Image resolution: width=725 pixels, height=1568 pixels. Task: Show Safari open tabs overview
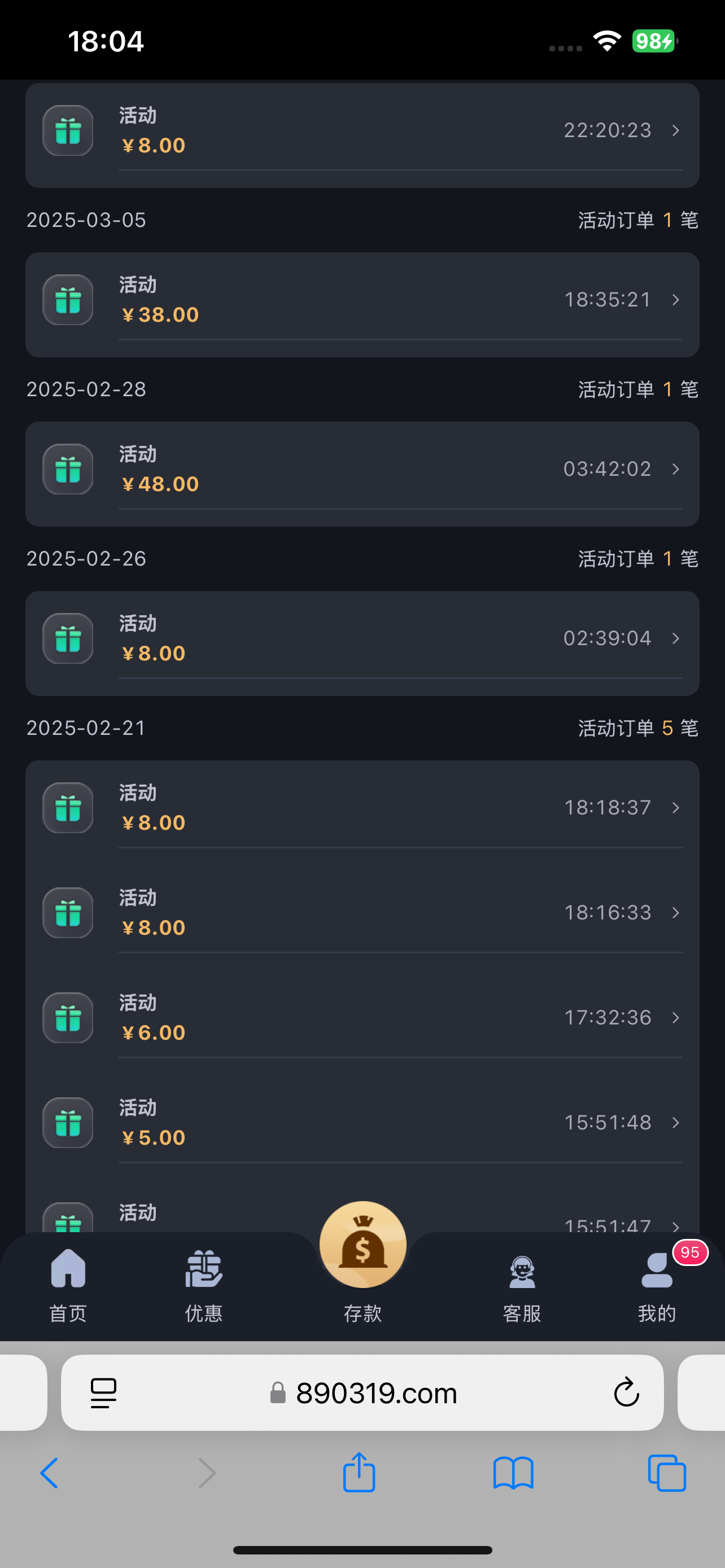(x=667, y=1474)
